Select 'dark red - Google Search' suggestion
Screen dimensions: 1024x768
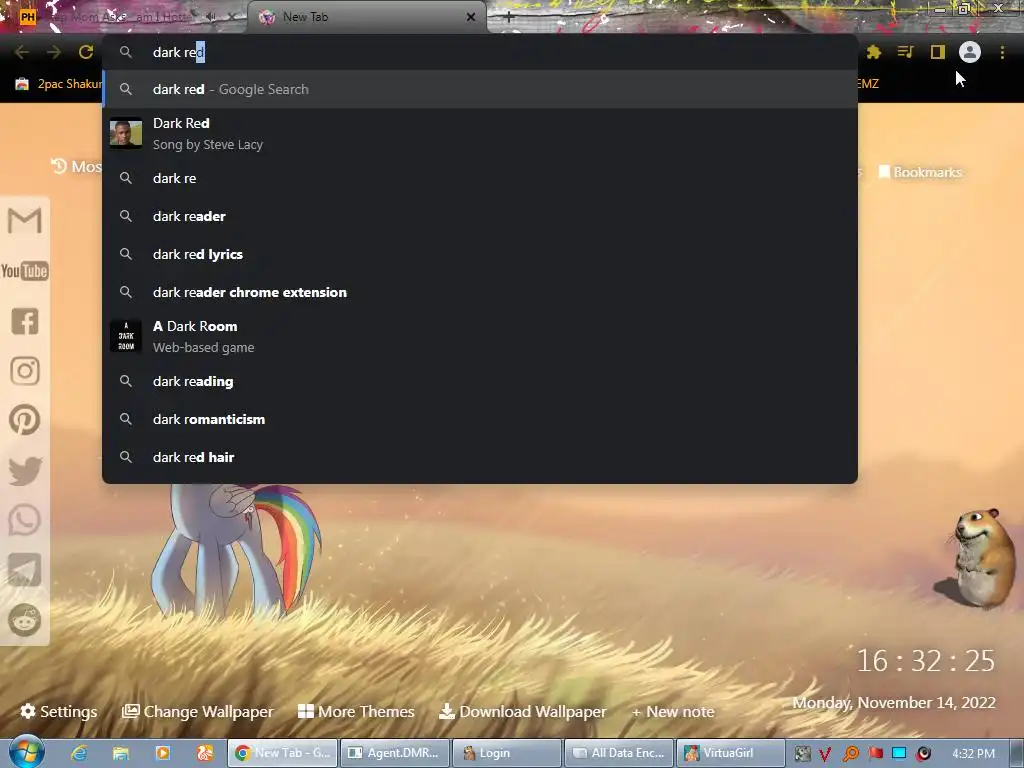[480, 89]
